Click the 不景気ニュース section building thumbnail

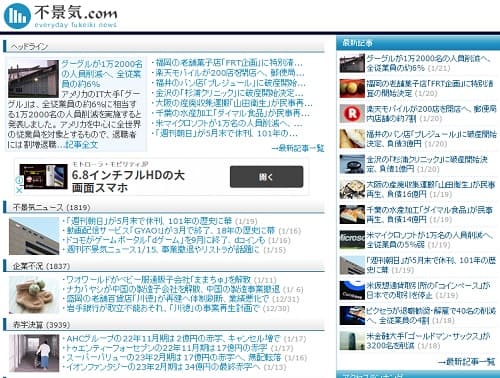pos(34,236)
